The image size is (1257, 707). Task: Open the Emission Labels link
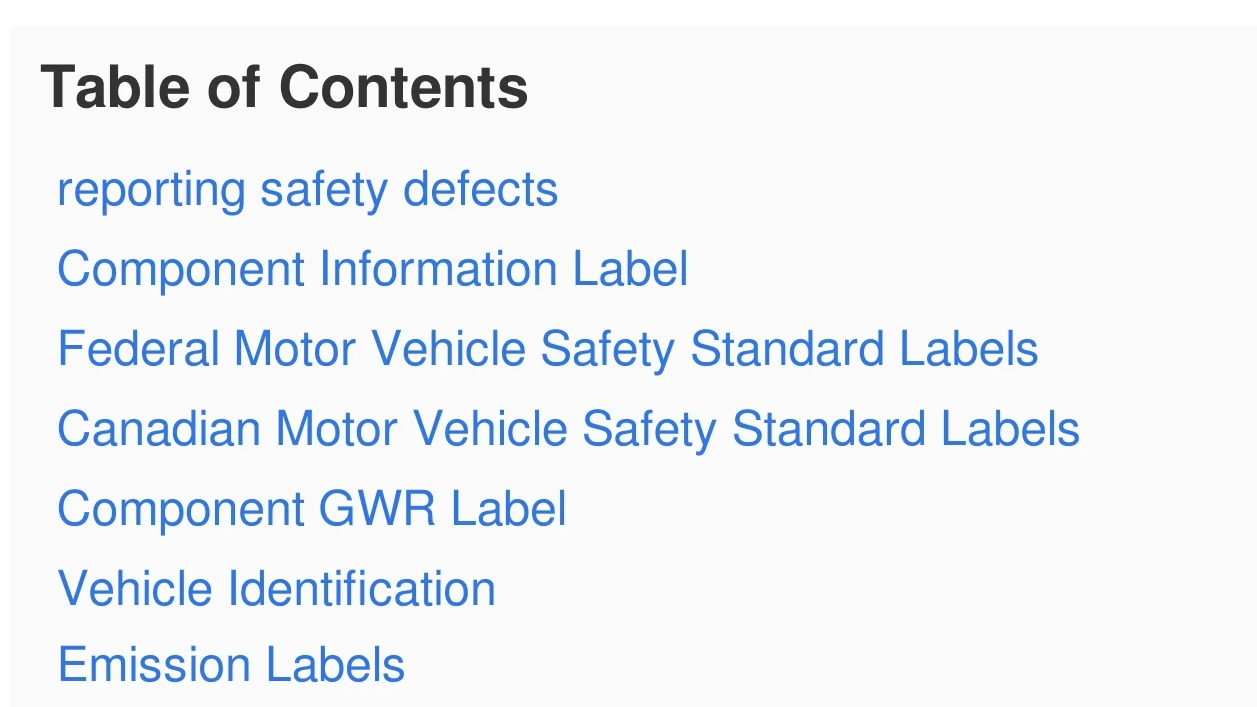coord(231,665)
